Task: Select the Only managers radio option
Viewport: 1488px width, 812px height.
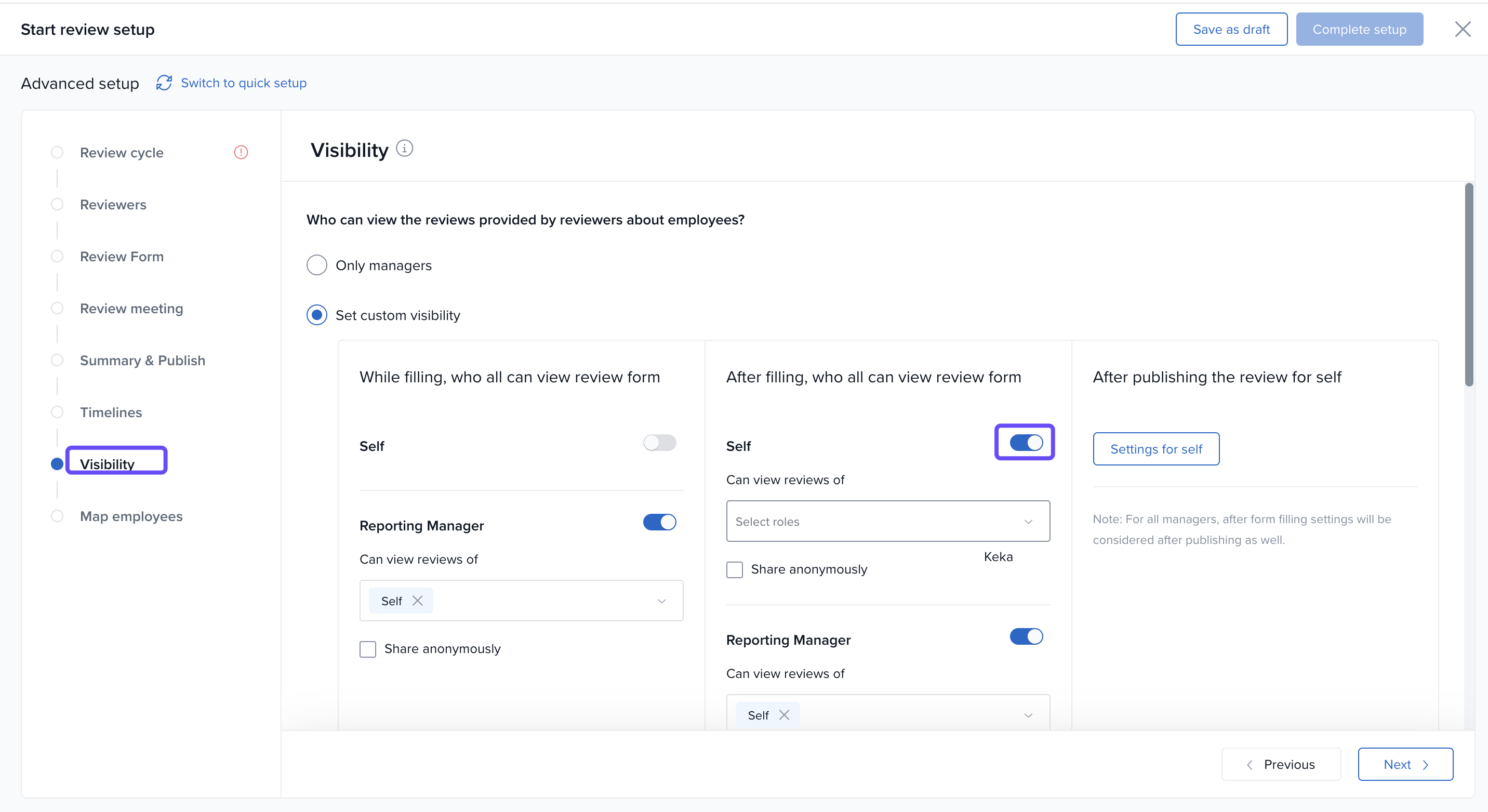Action: (x=316, y=265)
